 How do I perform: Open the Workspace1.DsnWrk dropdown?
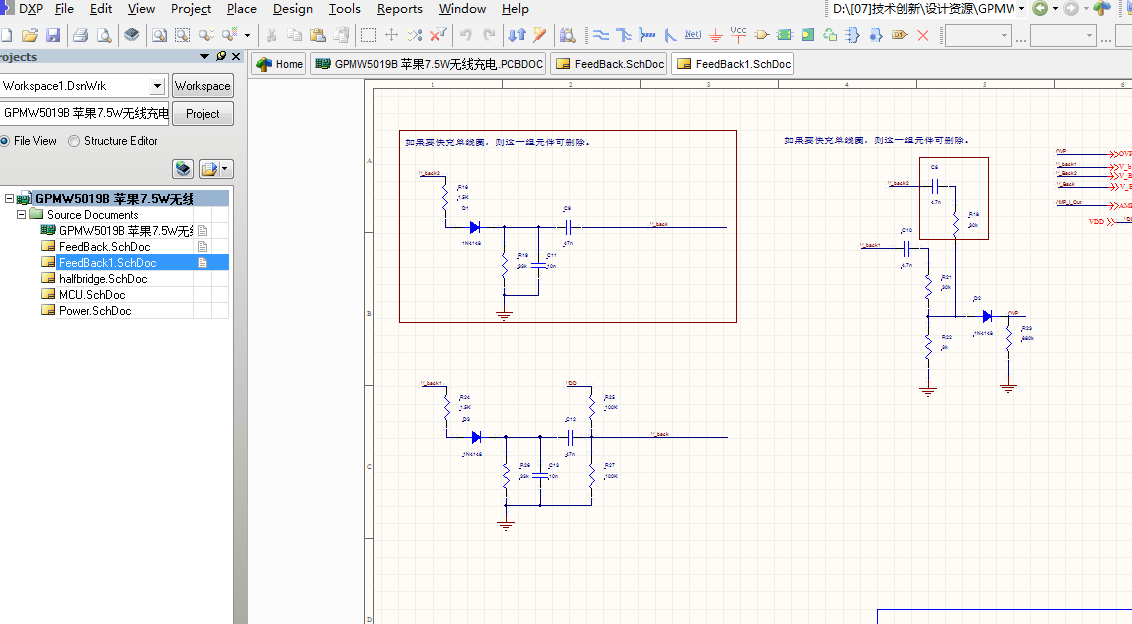(x=157, y=86)
